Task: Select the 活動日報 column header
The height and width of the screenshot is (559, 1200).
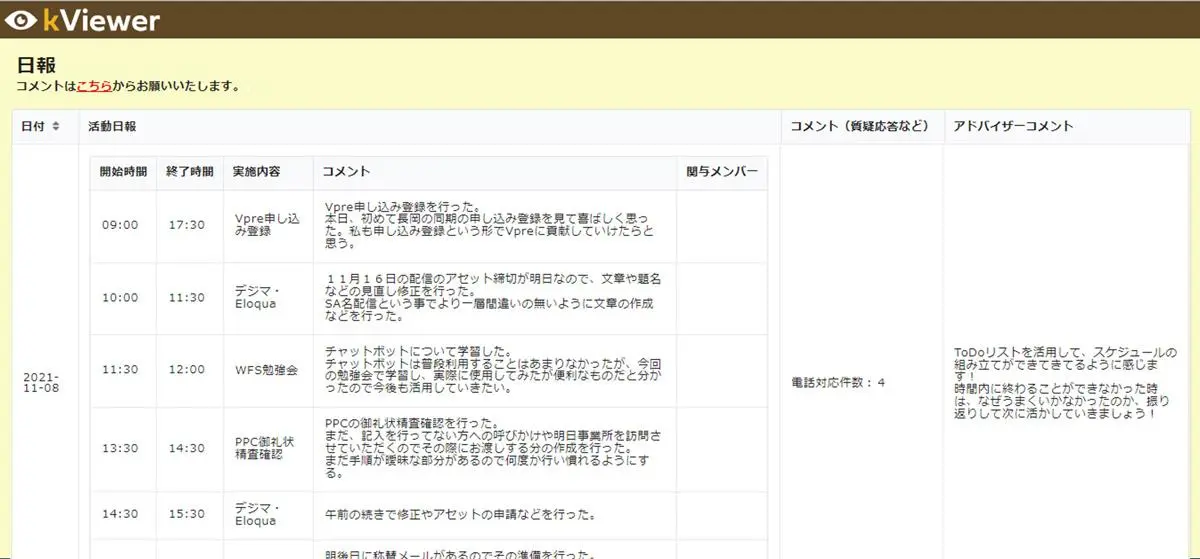Action: (112, 127)
